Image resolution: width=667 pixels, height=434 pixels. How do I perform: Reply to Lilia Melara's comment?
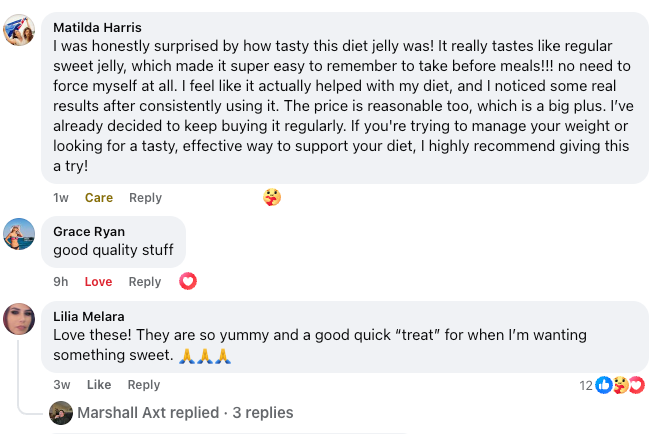point(144,385)
